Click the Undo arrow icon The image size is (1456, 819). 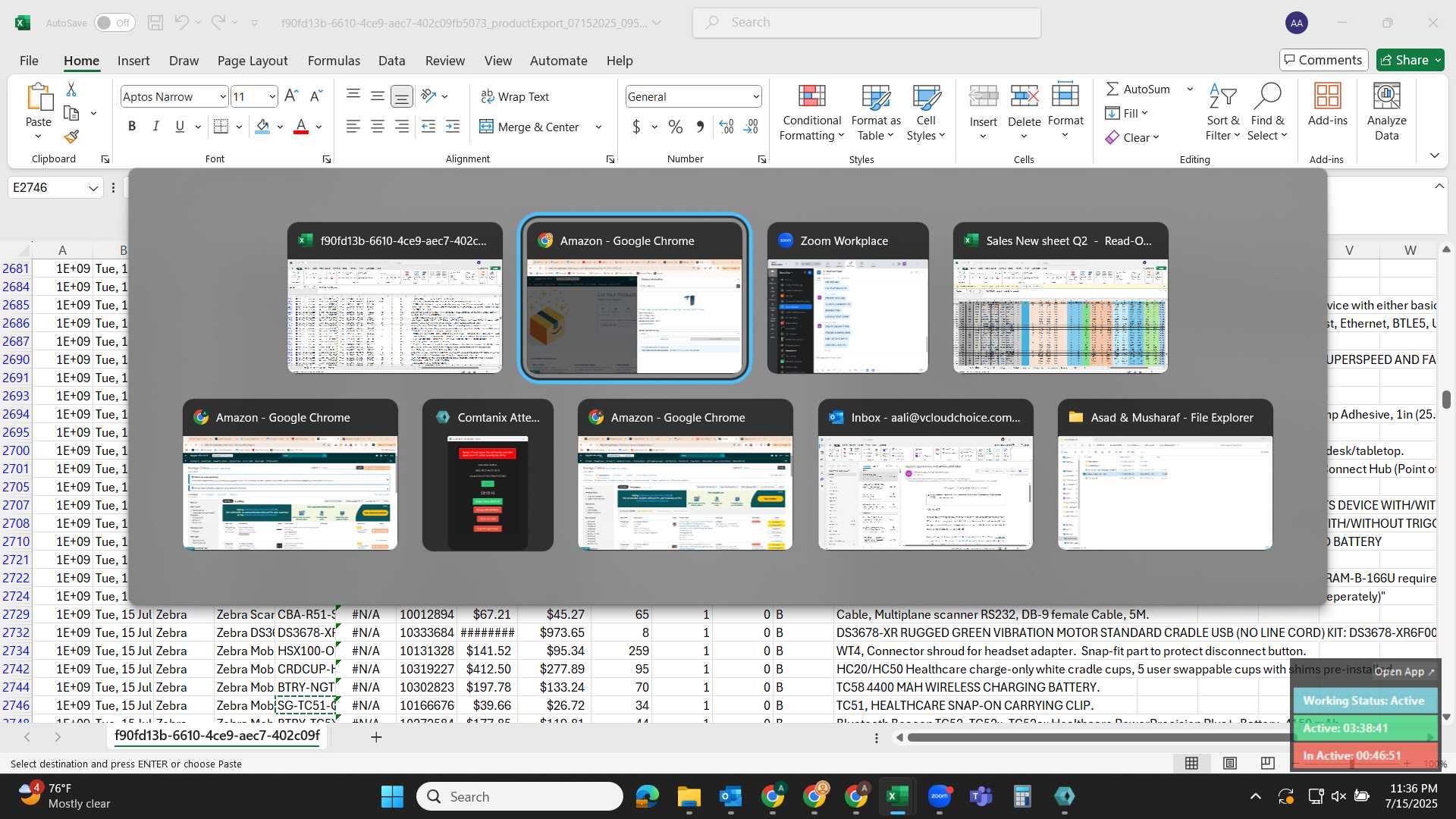click(x=181, y=23)
